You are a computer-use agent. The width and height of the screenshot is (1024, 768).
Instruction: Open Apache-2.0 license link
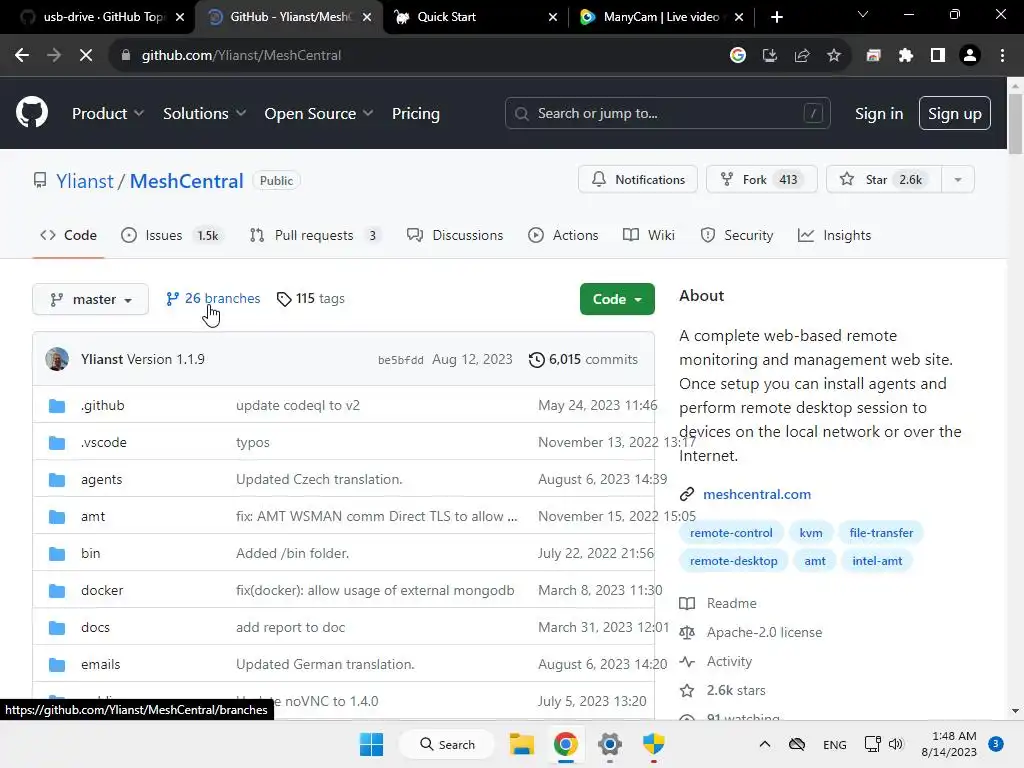point(764,633)
